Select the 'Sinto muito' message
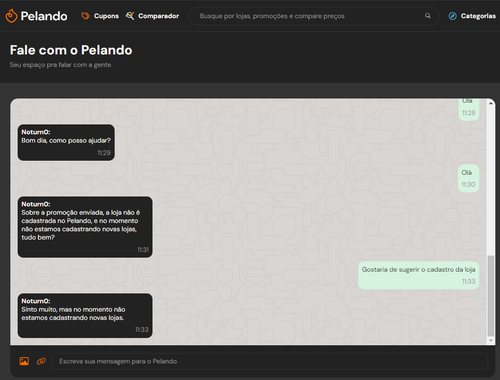The height and width of the screenshot is (380, 500). (85, 315)
